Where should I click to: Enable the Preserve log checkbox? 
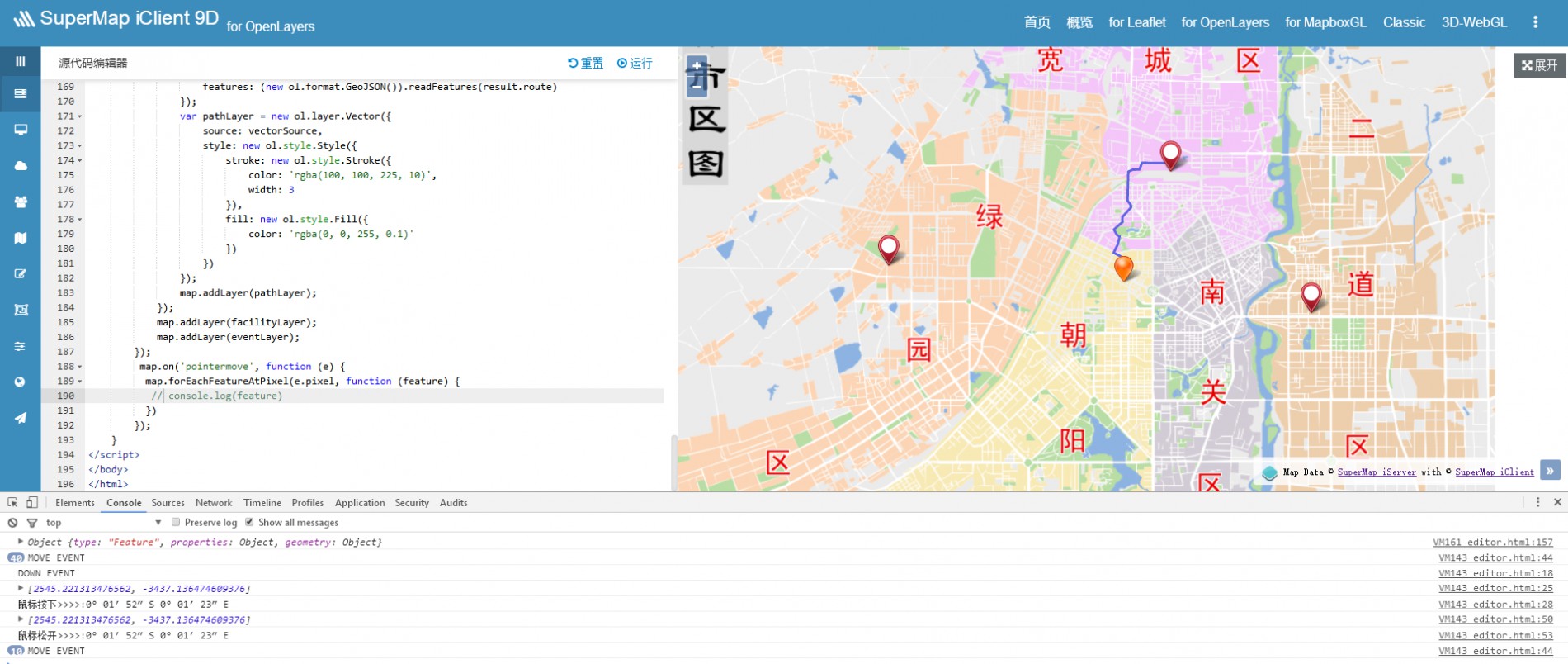point(176,522)
